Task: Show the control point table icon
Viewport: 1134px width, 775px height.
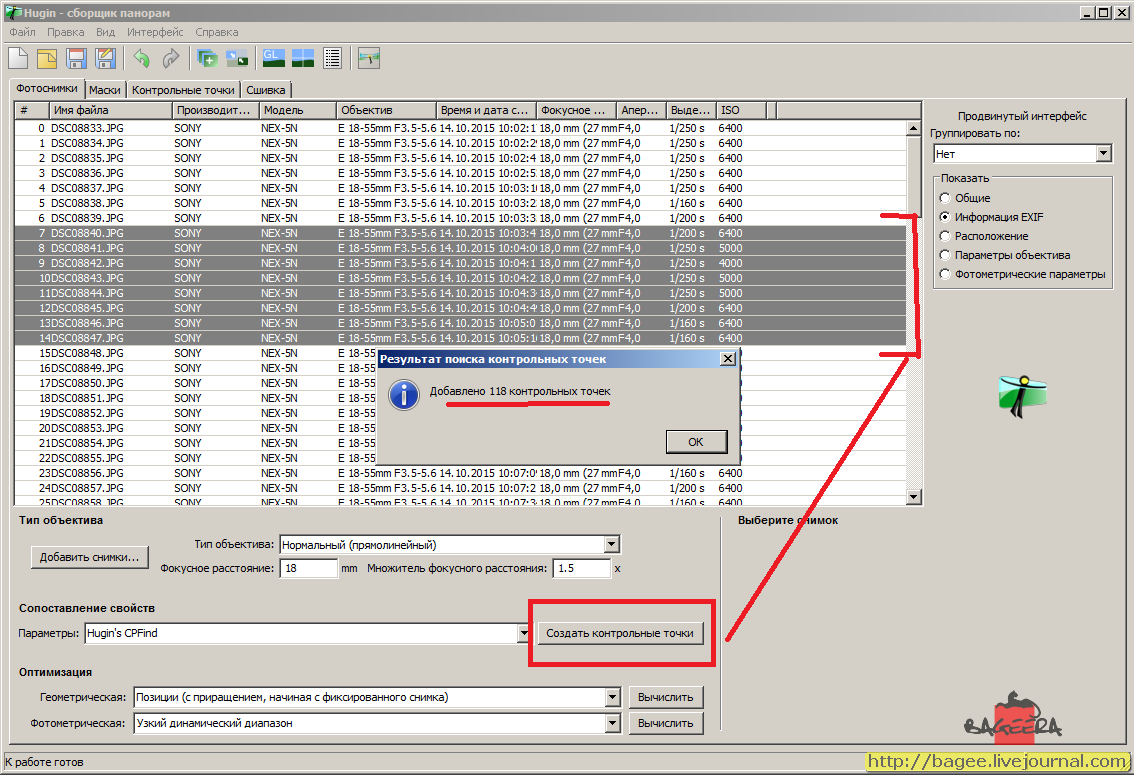Action: click(333, 58)
